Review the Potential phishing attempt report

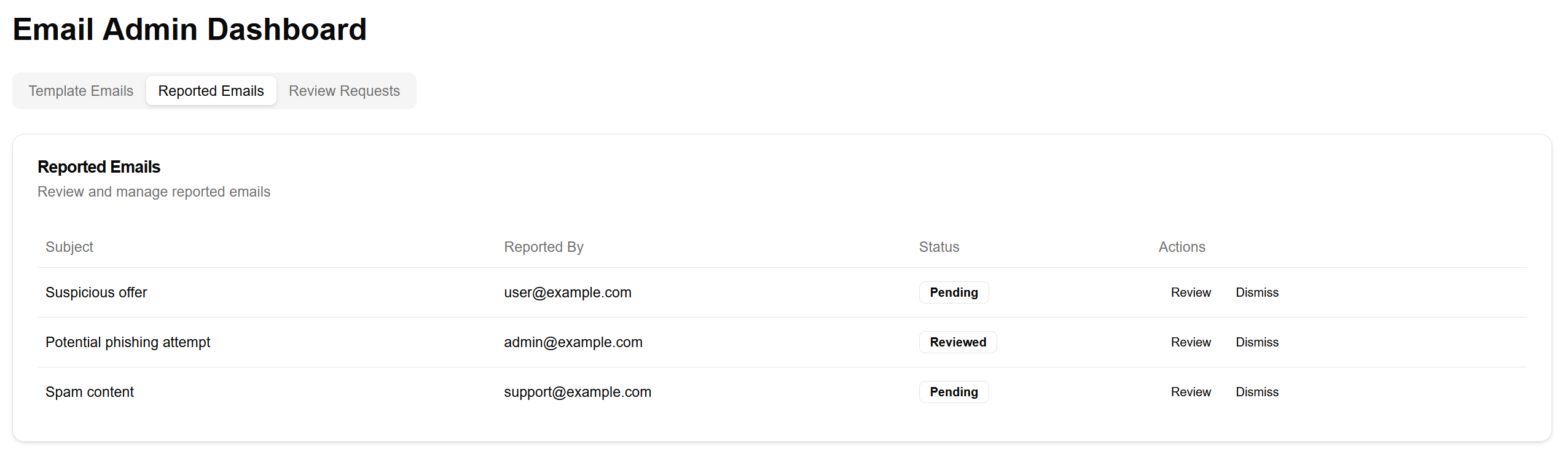coord(1190,342)
